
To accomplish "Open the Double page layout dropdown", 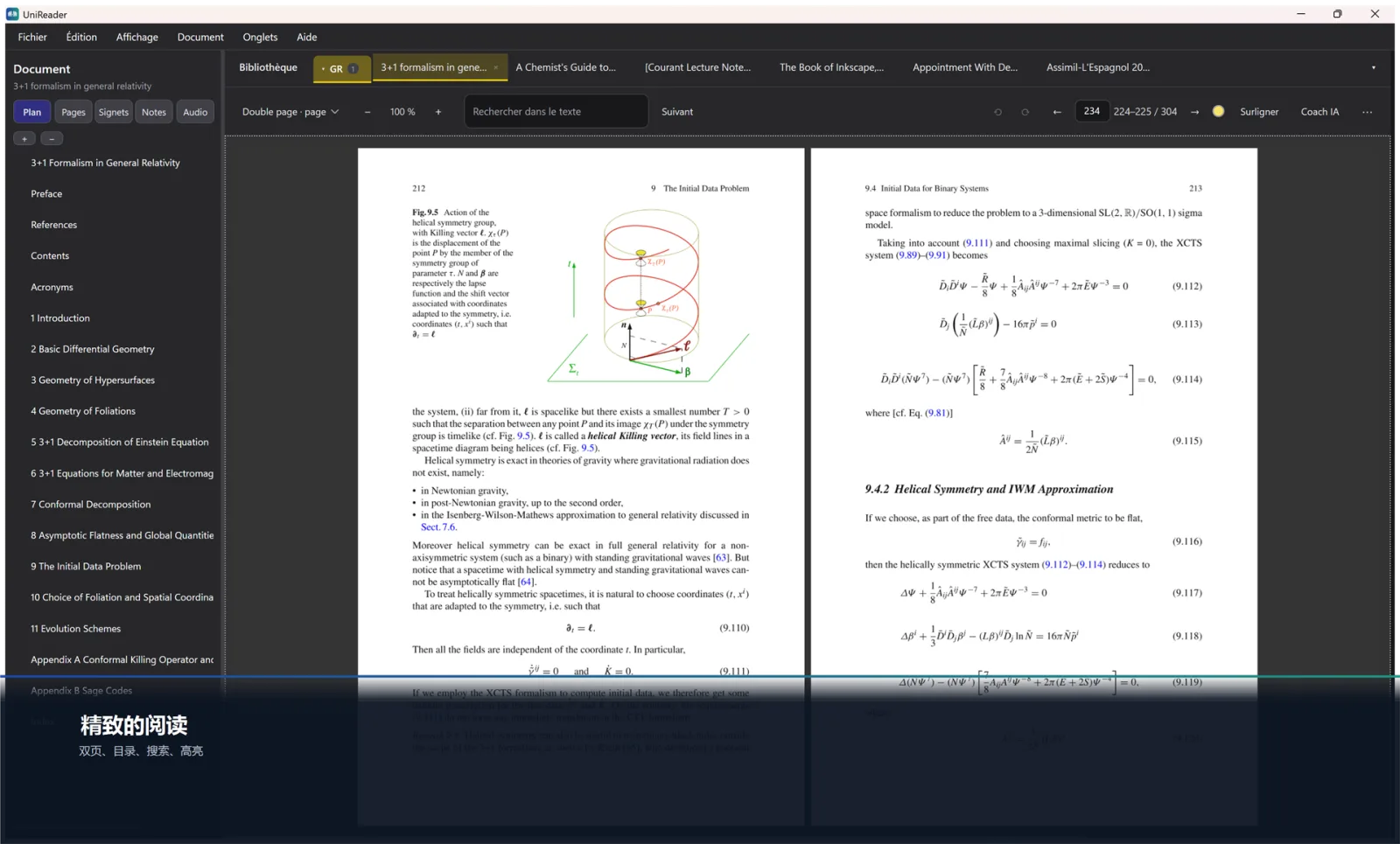I will [x=290, y=112].
